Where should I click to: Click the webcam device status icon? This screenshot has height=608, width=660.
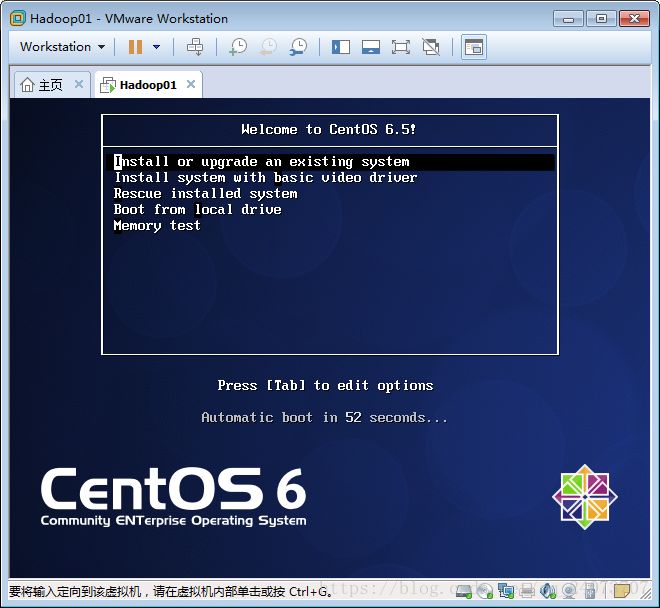[569, 591]
